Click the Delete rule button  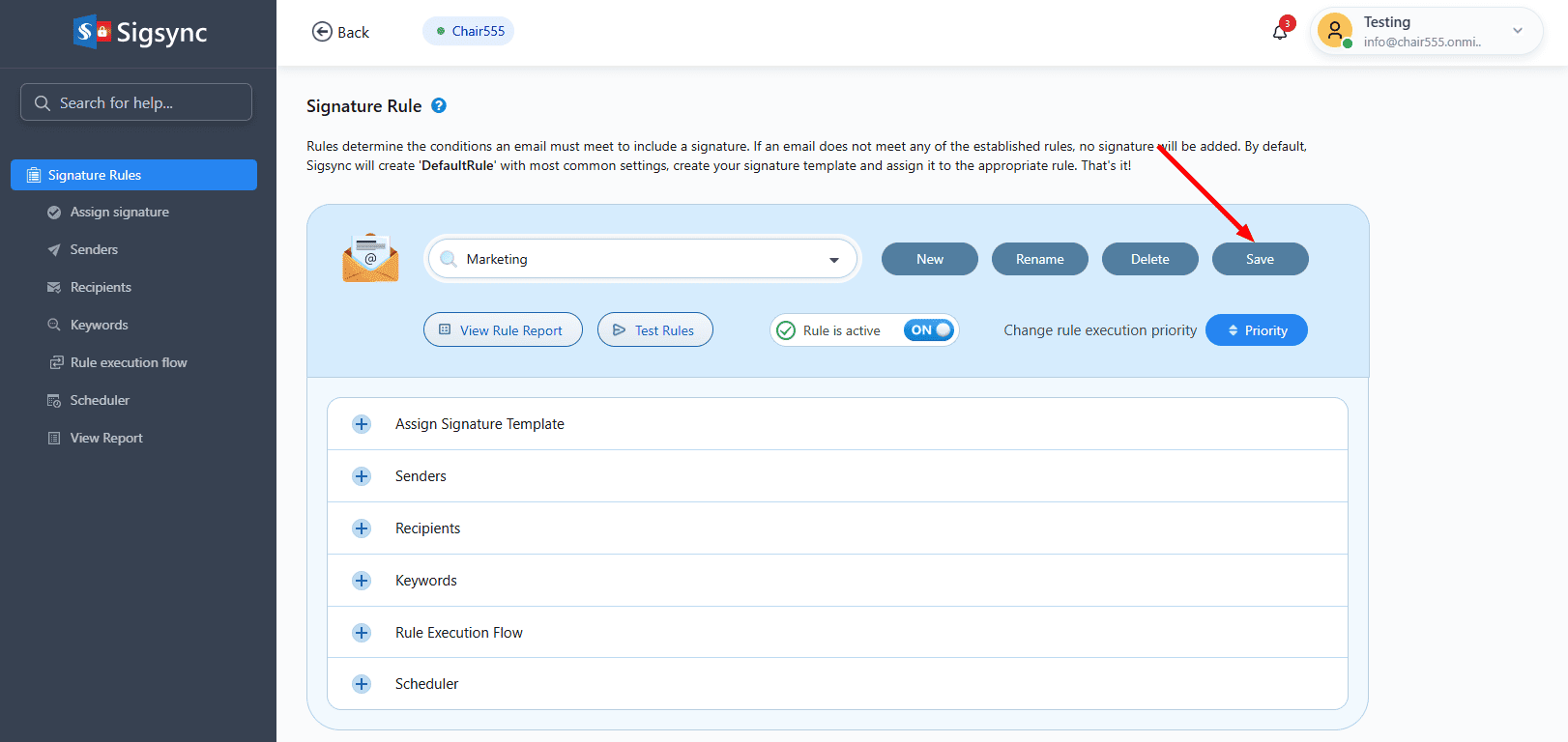coord(1149,259)
